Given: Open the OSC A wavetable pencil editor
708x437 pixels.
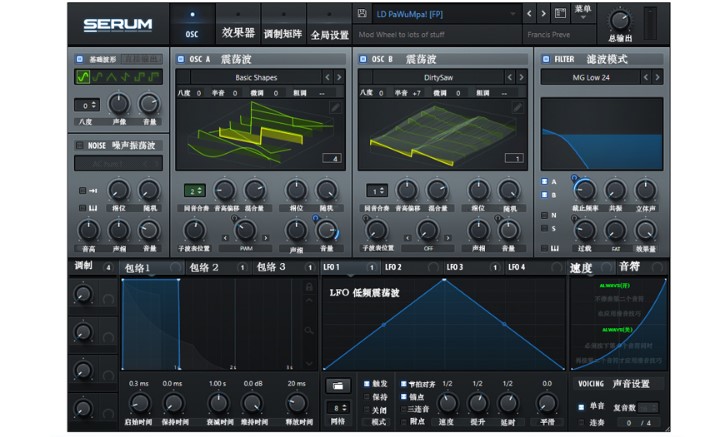Looking at the screenshot, I should coord(335,107).
